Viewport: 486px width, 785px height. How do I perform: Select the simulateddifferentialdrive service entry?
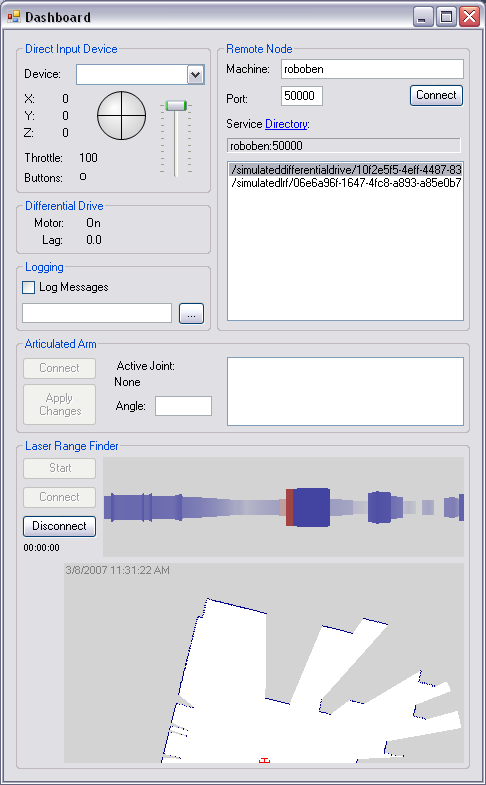click(346, 169)
